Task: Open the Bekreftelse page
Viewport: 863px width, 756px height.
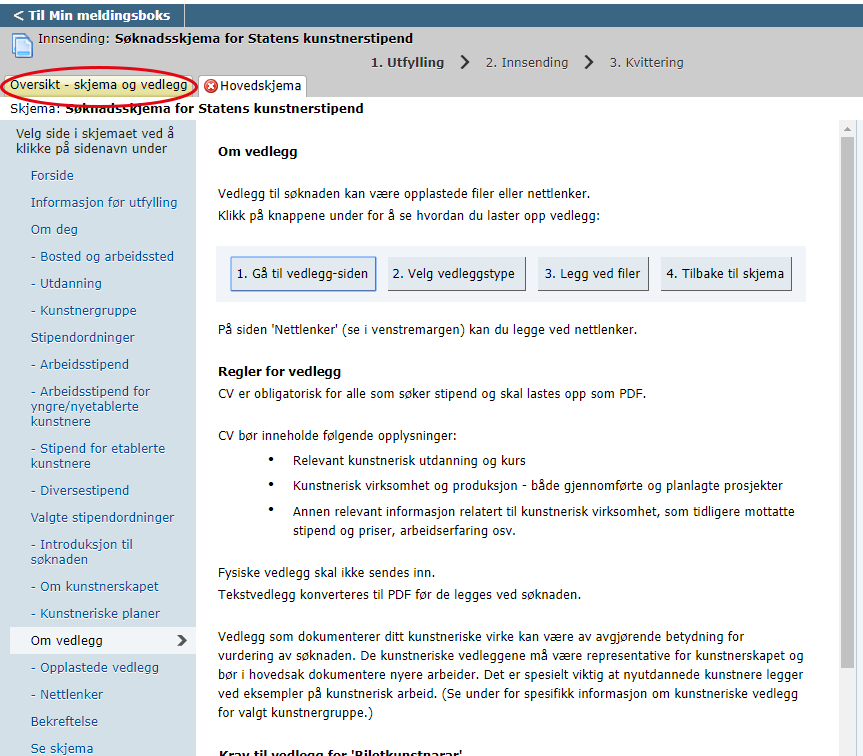Action: pyautogui.click(x=64, y=721)
